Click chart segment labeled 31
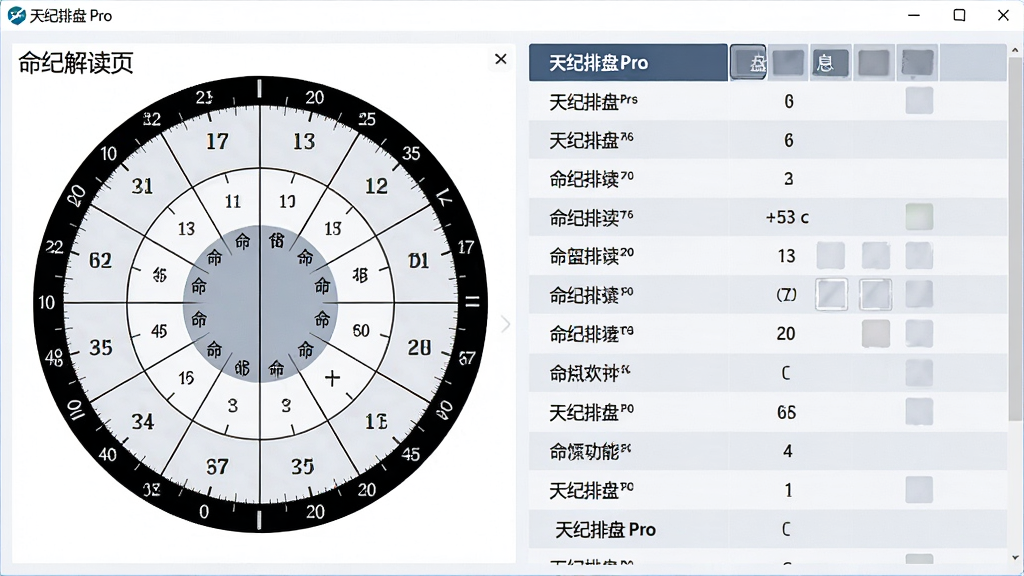This screenshot has height=576, width=1024. point(142,187)
